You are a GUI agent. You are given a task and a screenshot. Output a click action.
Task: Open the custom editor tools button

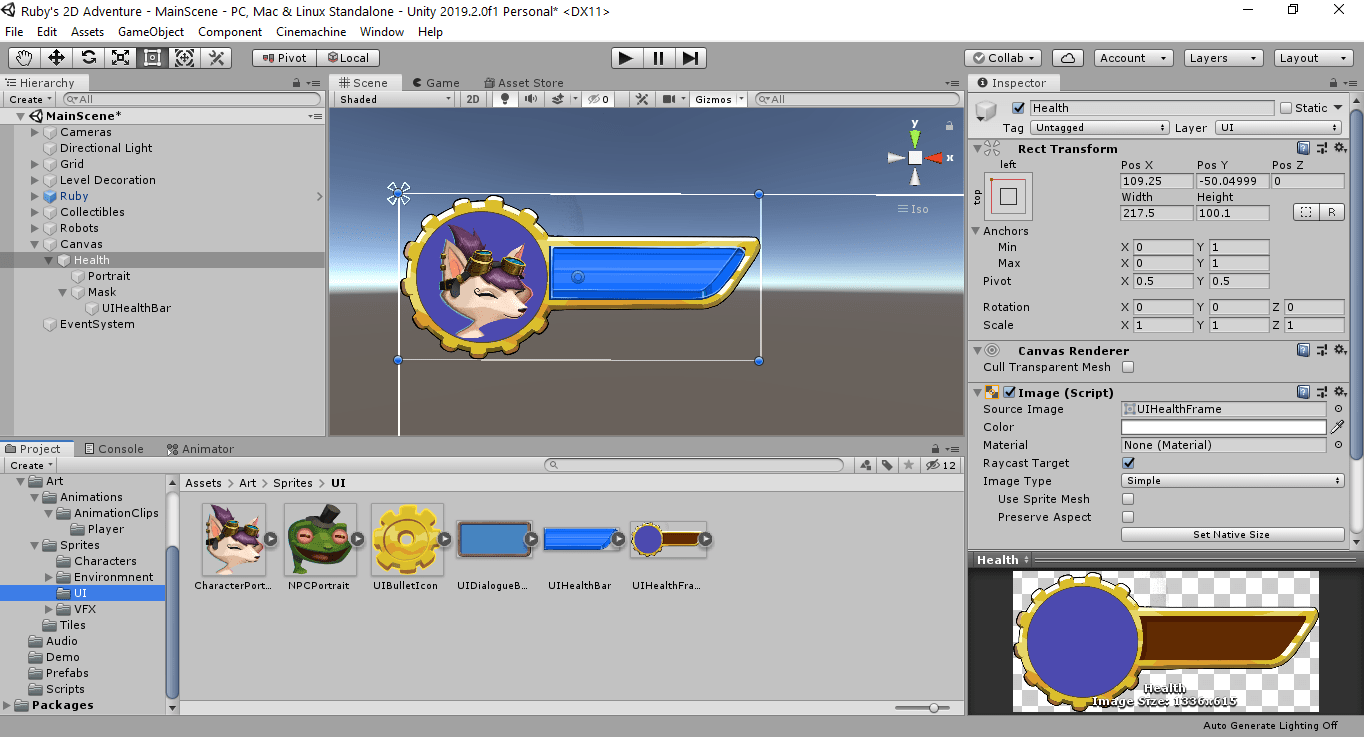click(x=216, y=58)
